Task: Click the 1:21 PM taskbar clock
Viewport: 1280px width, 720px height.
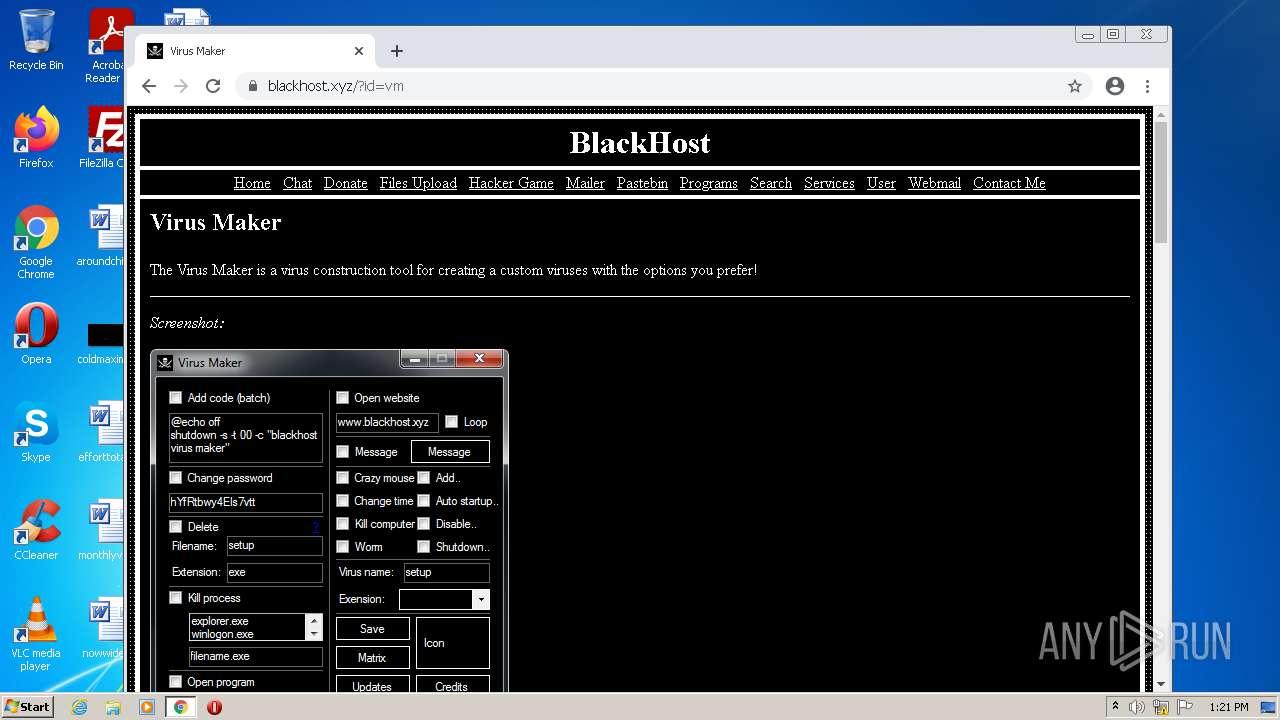Action: (x=1229, y=707)
